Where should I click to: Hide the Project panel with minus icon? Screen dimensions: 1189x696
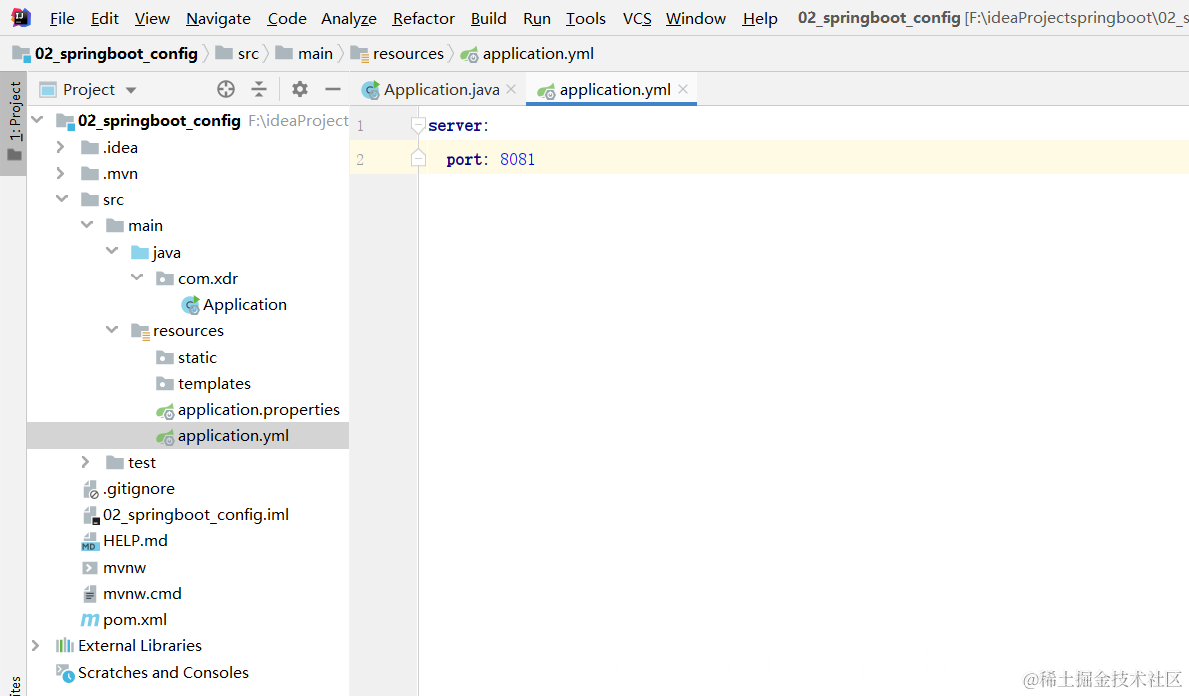click(333, 89)
